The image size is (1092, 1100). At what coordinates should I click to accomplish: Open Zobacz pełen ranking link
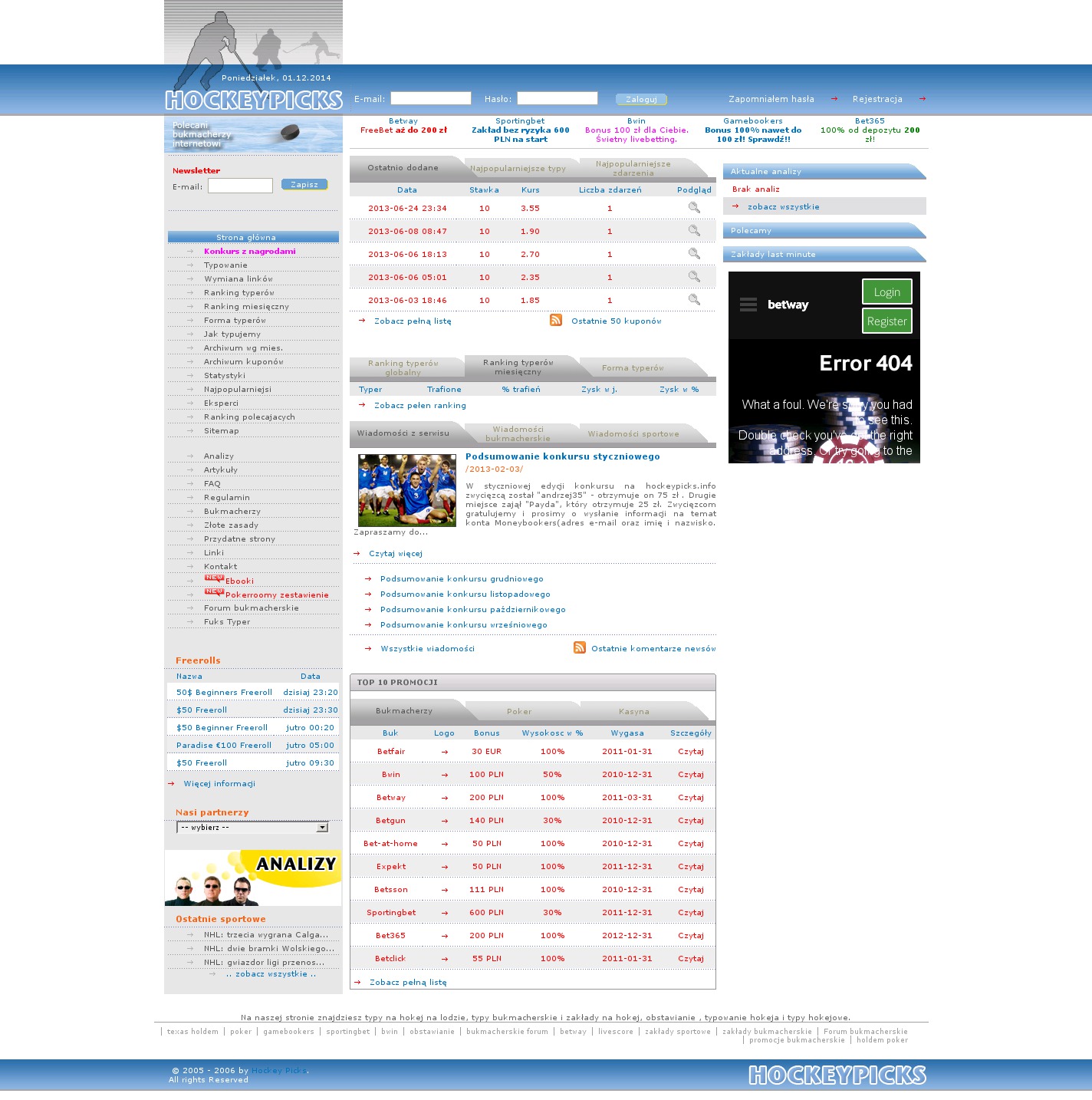tap(420, 405)
